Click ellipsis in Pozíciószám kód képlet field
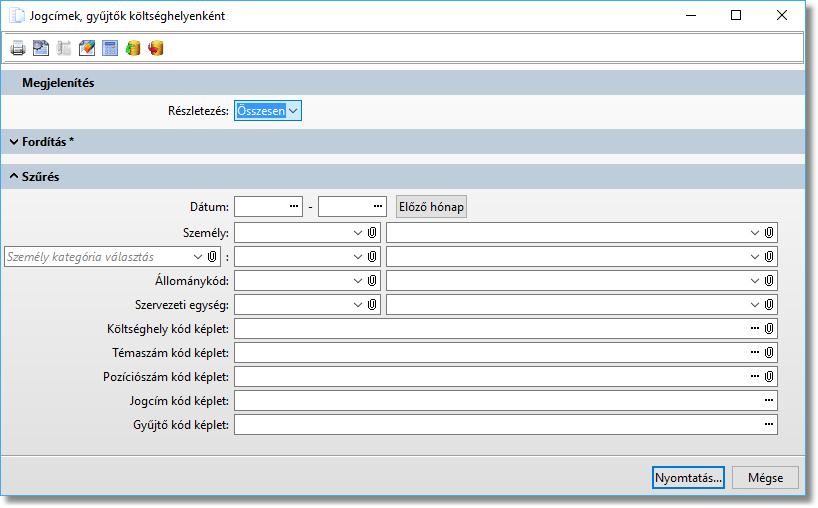Image resolution: width=818 pixels, height=508 pixels. pyautogui.click(x=755, y=377)
